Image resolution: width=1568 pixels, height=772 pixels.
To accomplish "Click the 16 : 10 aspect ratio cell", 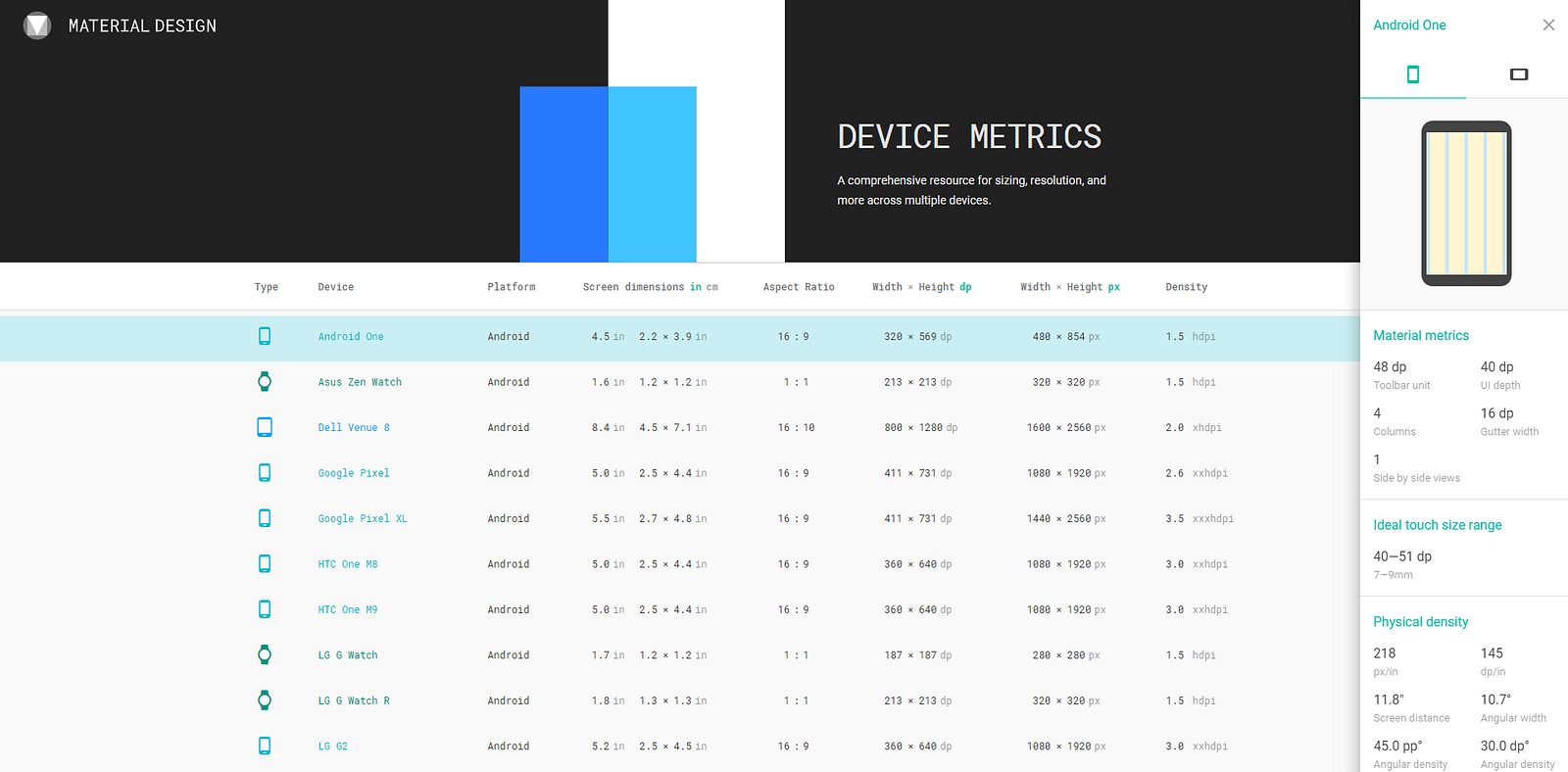I will (x=796, y=428).
